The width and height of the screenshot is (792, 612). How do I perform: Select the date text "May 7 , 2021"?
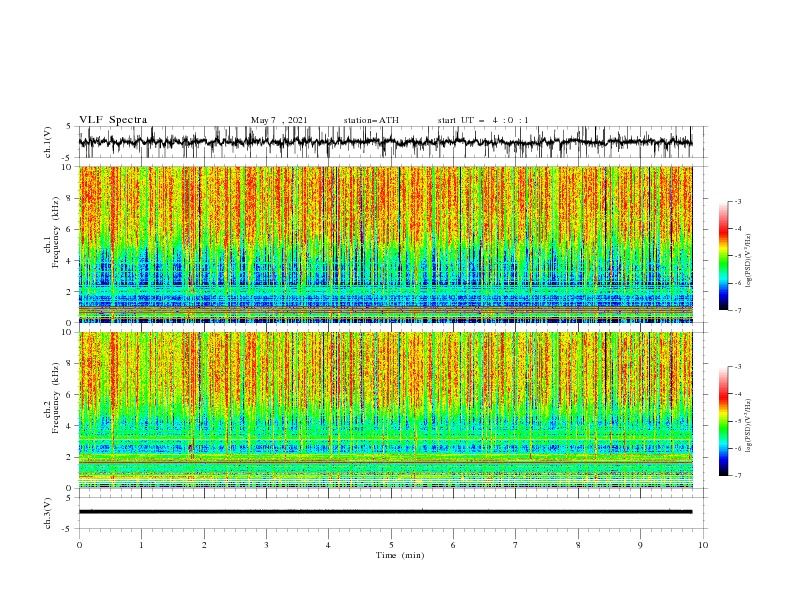click(x=279, y=120)
